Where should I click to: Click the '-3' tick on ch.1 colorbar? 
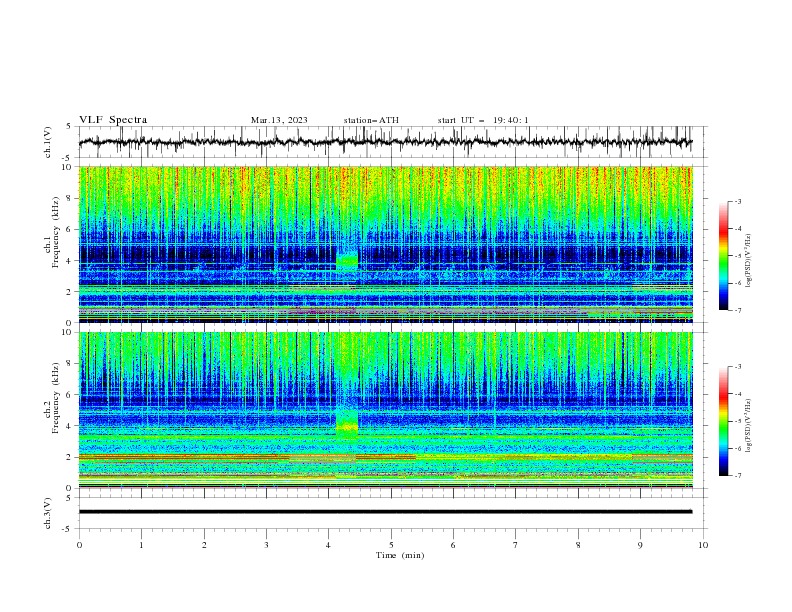coord(737,201)
